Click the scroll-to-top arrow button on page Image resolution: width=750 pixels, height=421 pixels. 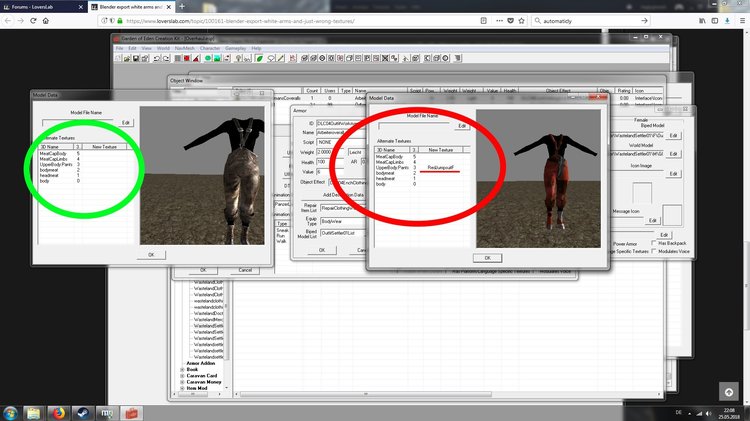(729, 392)
